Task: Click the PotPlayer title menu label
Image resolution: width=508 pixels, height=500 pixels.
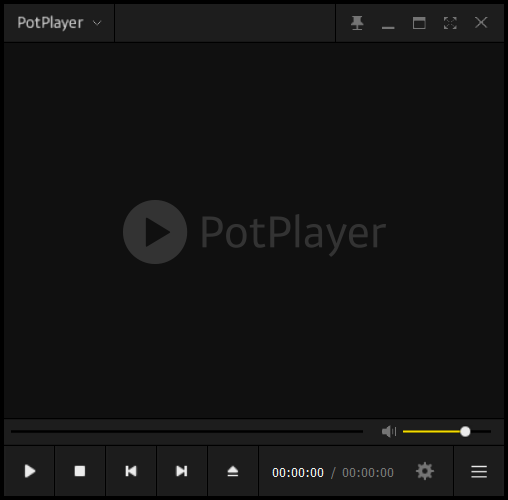Action: tap(50, 23)
